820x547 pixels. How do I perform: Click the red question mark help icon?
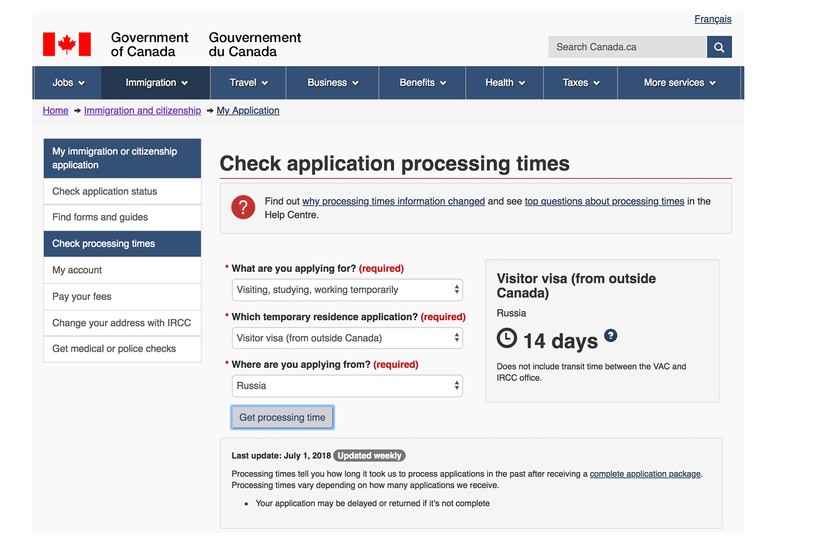pyautogui.click(x=243, y=208)
